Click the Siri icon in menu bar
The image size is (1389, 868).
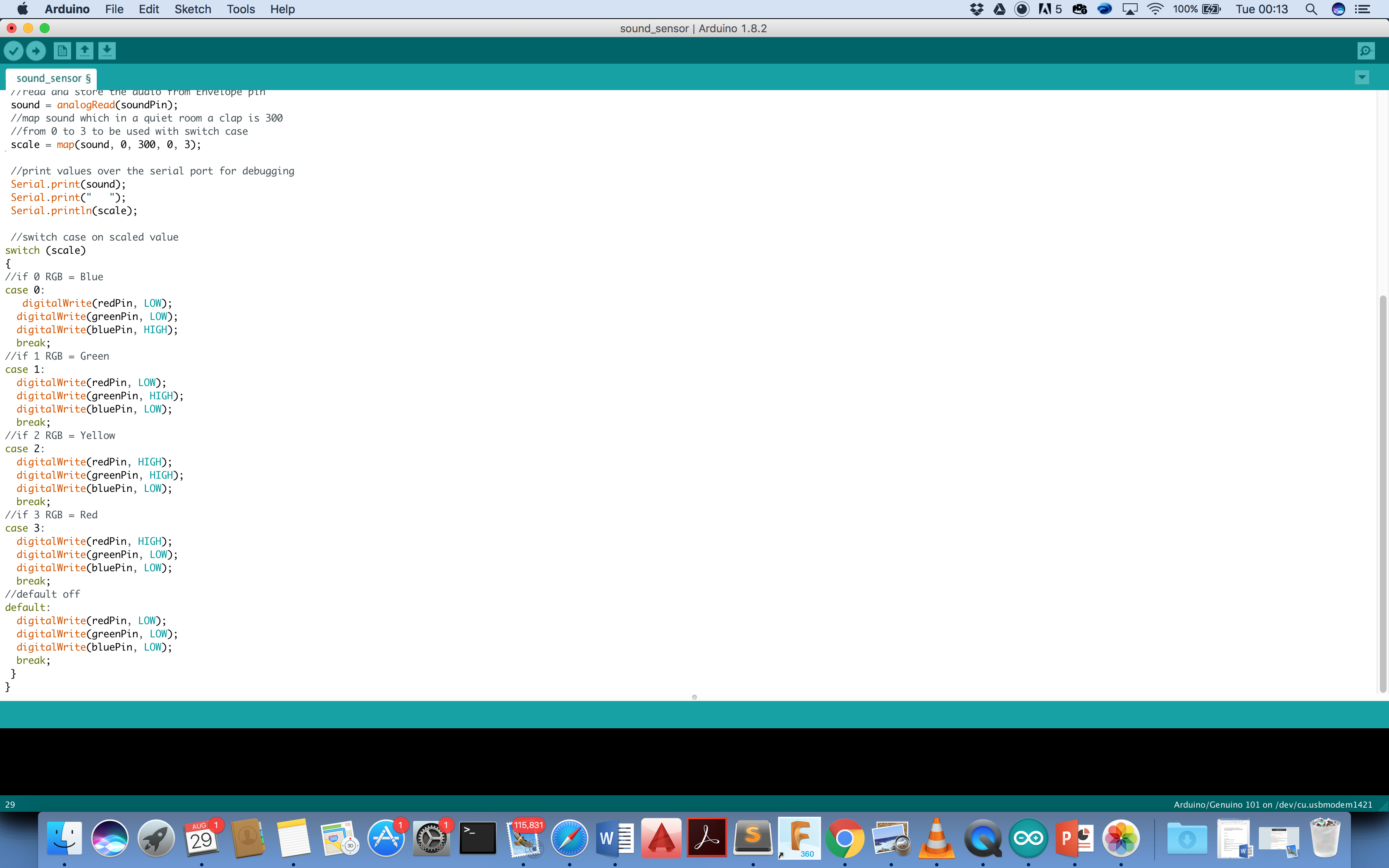(1339, 9)
